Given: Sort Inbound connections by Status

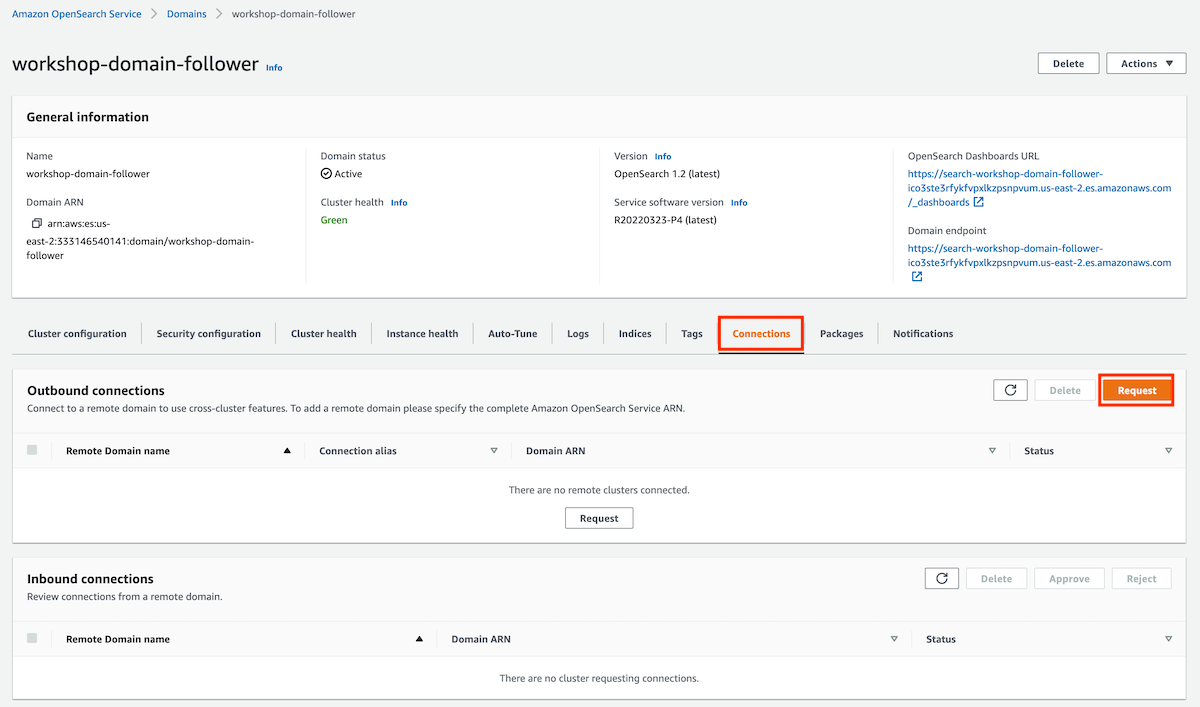Looking at the screenshot, I should [1168, 639].
